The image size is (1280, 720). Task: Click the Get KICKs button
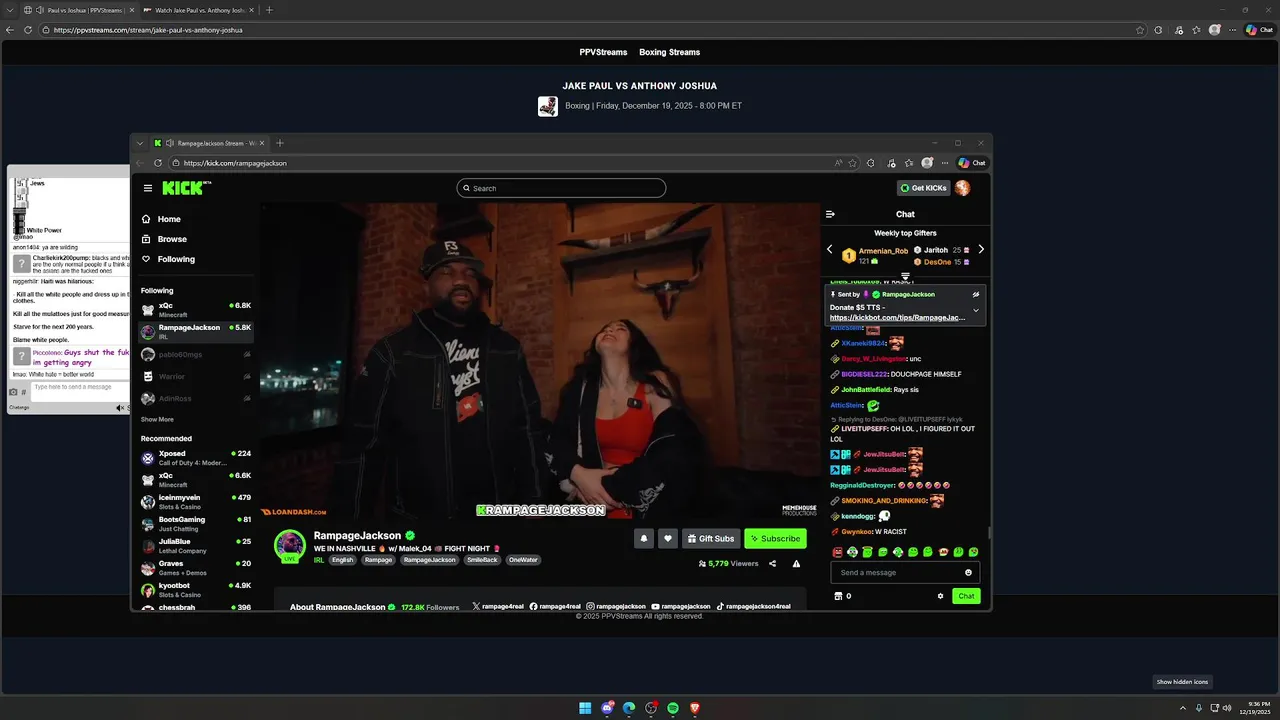click(923, 188)
